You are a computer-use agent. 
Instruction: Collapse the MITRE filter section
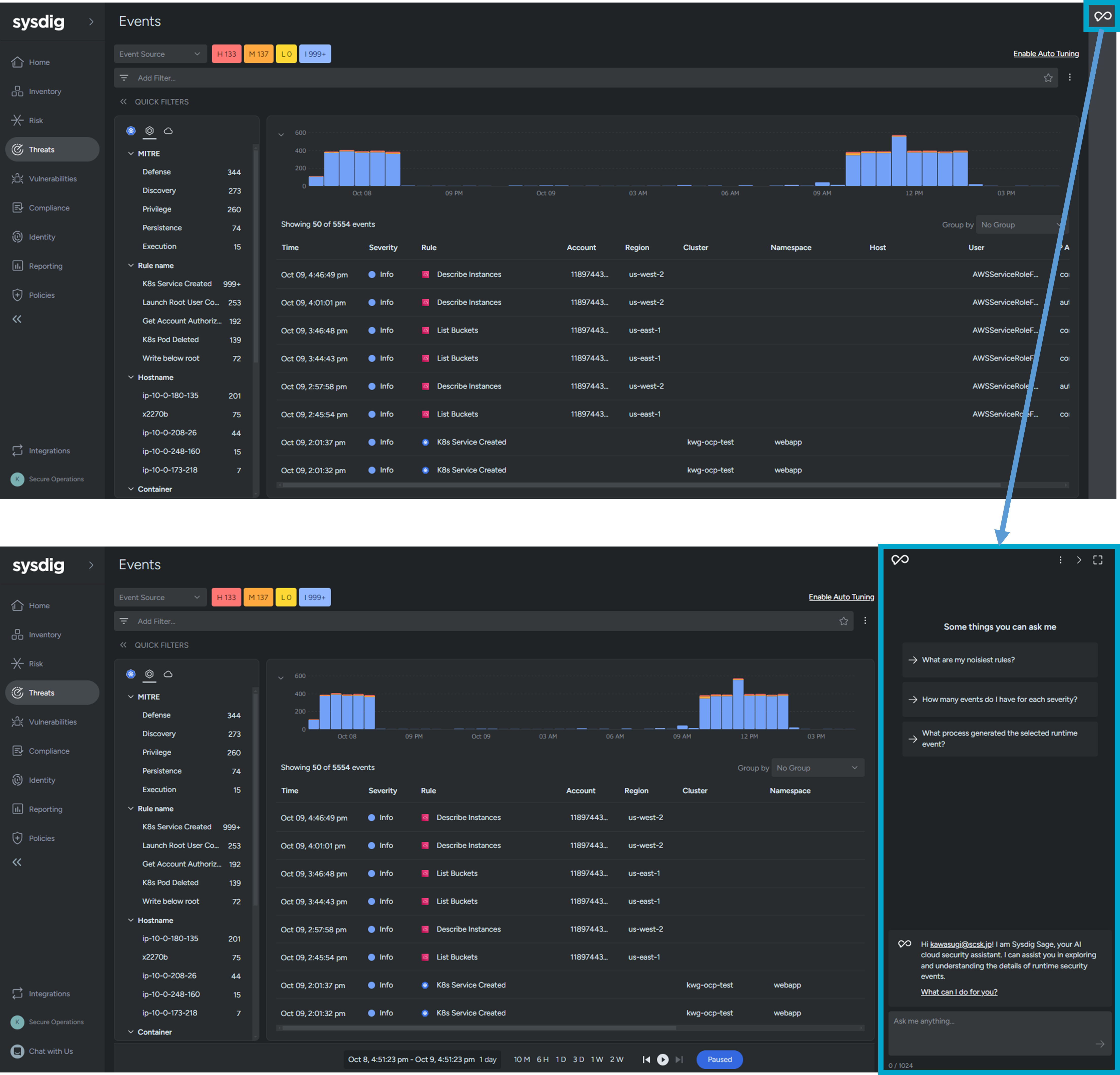click(131, 697)
